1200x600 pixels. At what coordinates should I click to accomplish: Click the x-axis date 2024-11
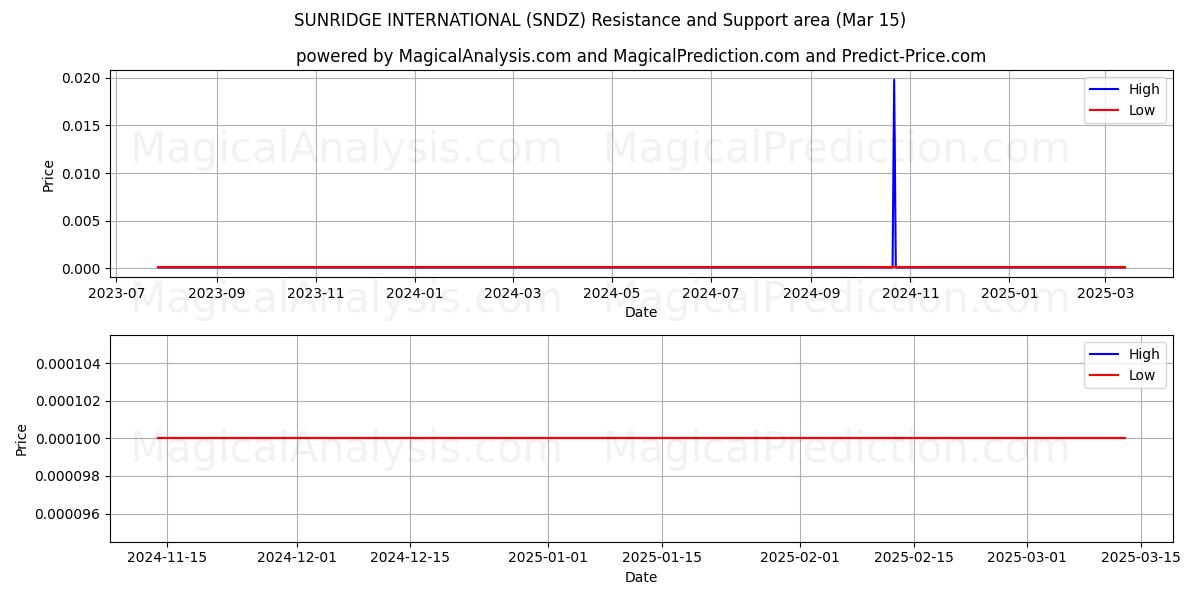910,294
